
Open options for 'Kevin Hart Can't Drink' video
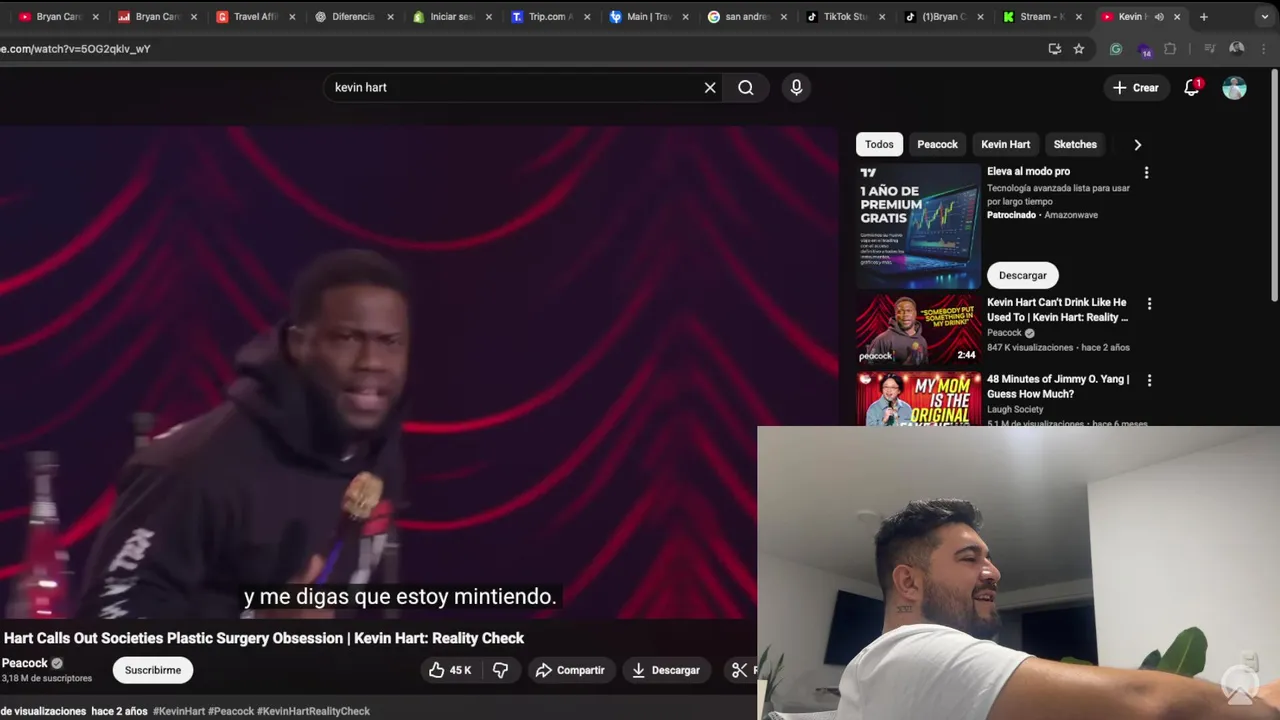(1148, 303)
